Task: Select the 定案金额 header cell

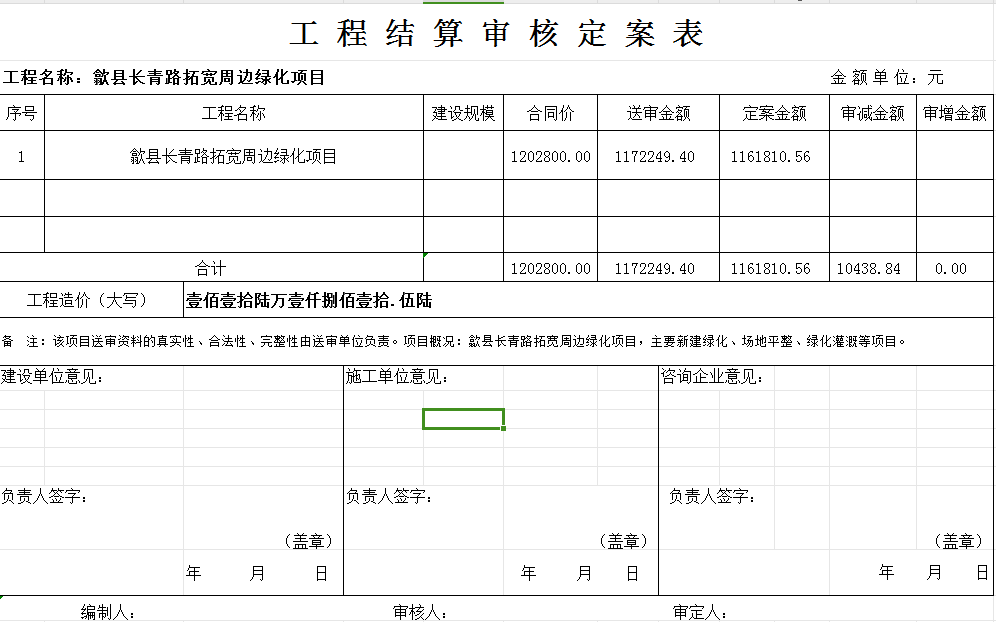Action: 774,113
